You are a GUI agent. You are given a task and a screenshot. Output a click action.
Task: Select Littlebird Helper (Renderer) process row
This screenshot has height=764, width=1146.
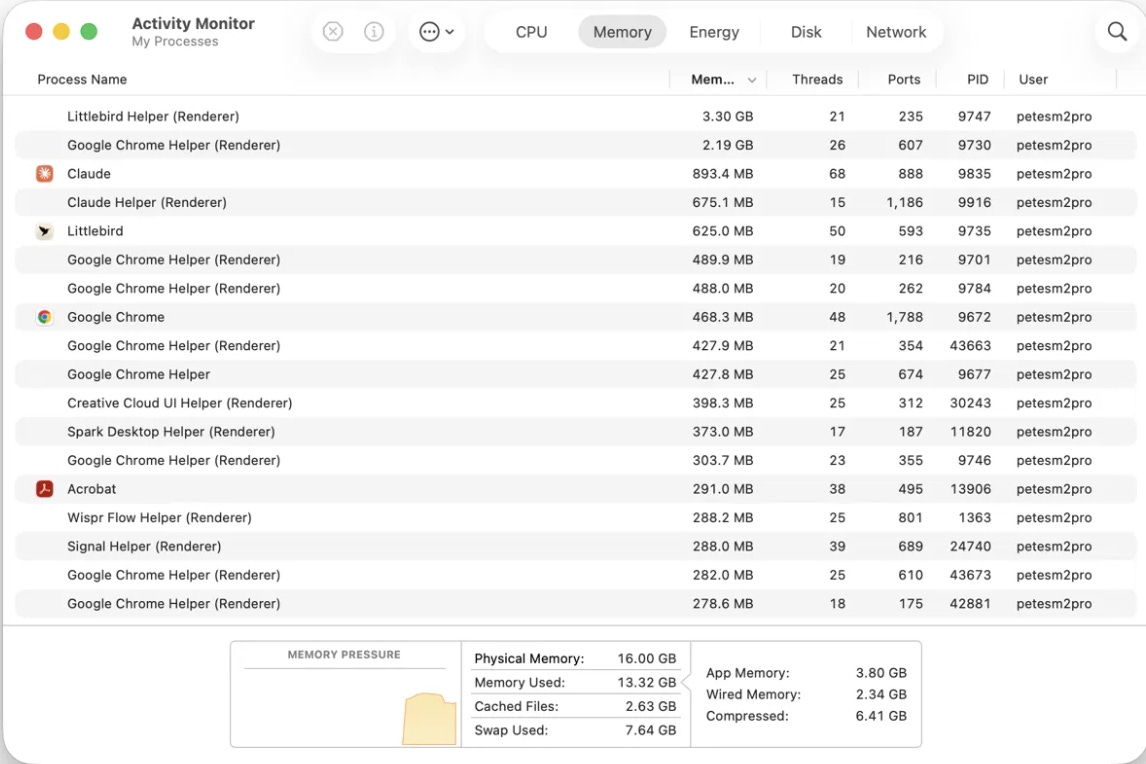tap(575, 116)
